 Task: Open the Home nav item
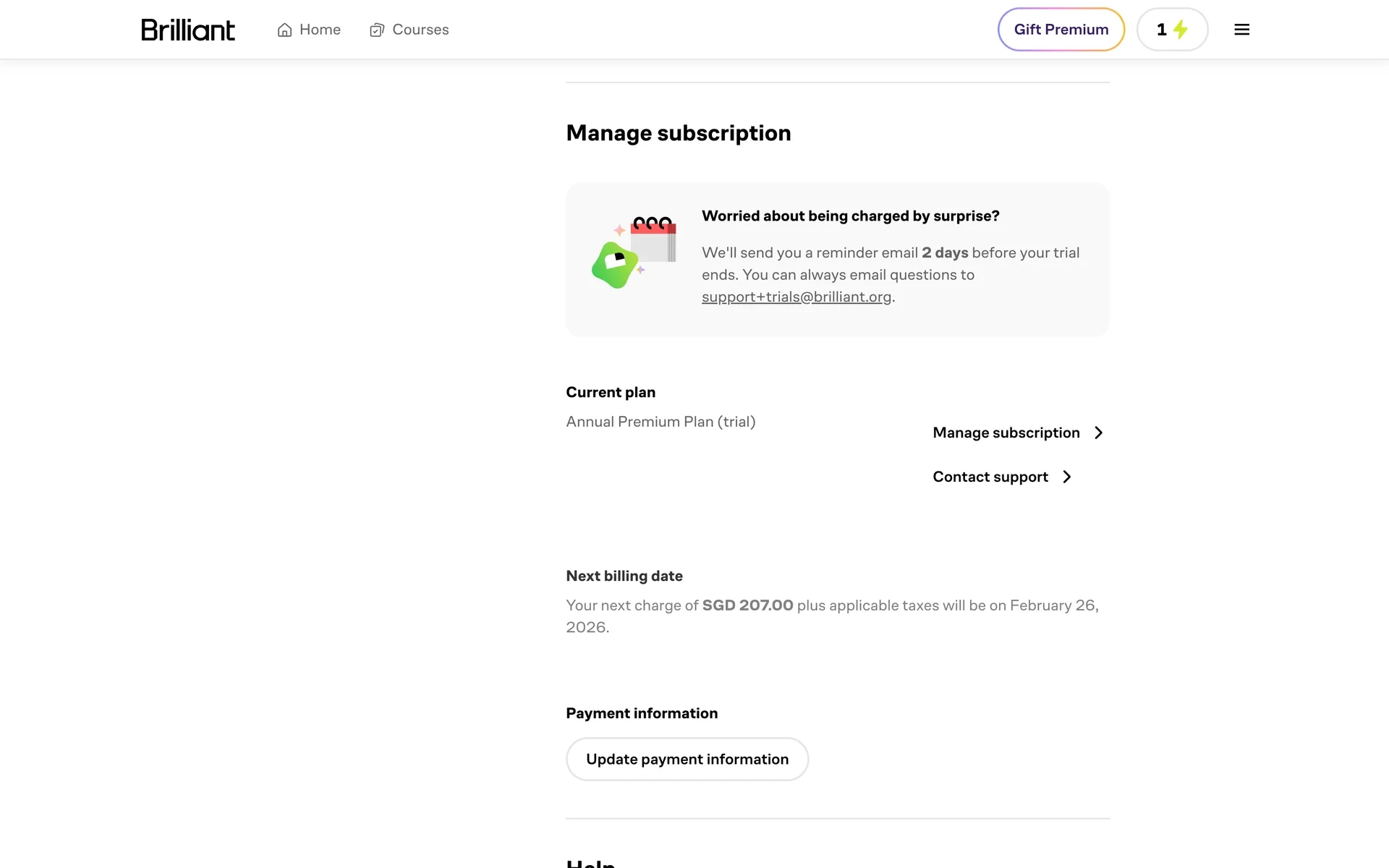coord(309,30)
